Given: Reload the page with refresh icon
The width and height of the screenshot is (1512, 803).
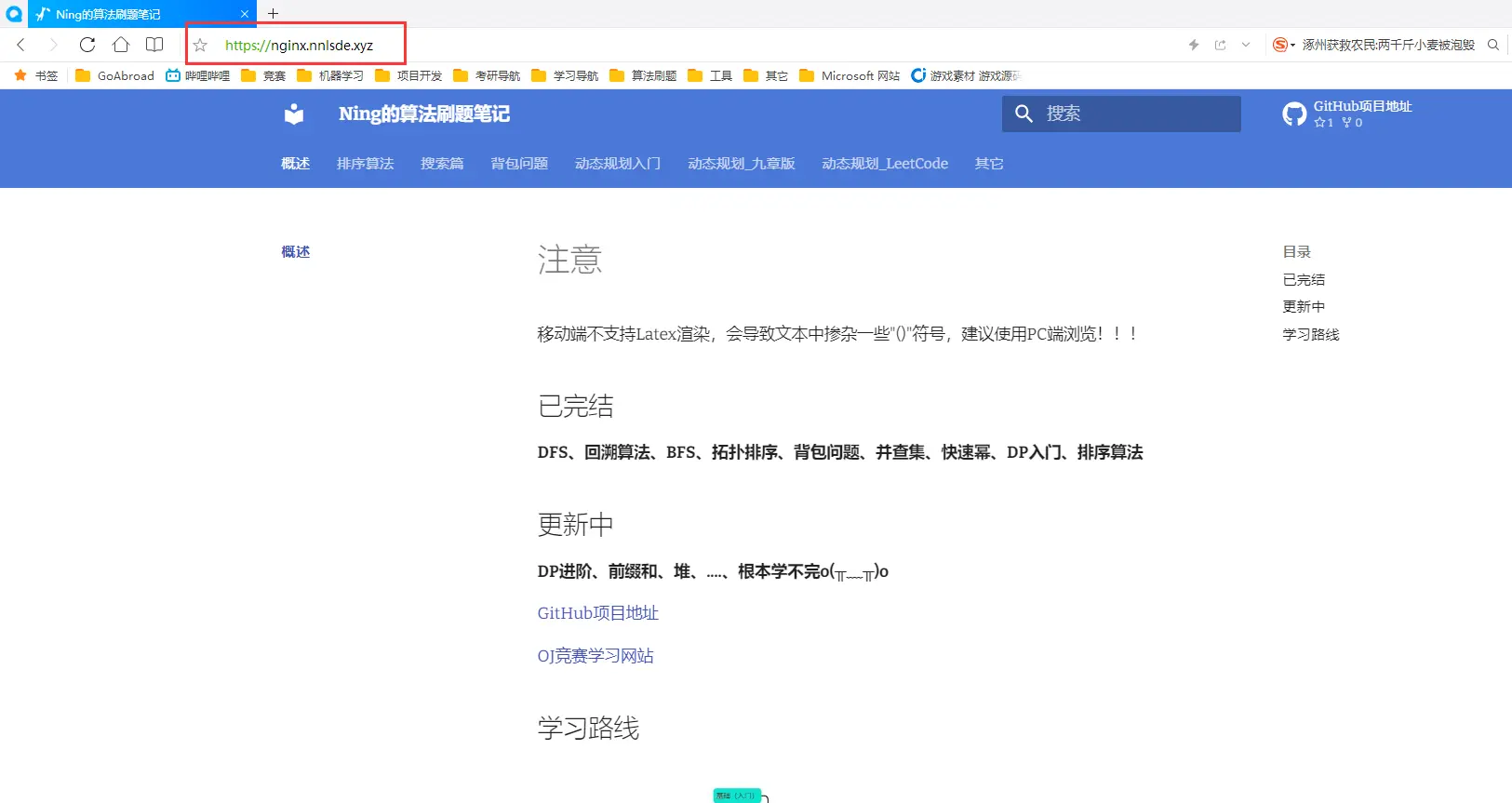Looking at the screenshot, I should point(87,45).
